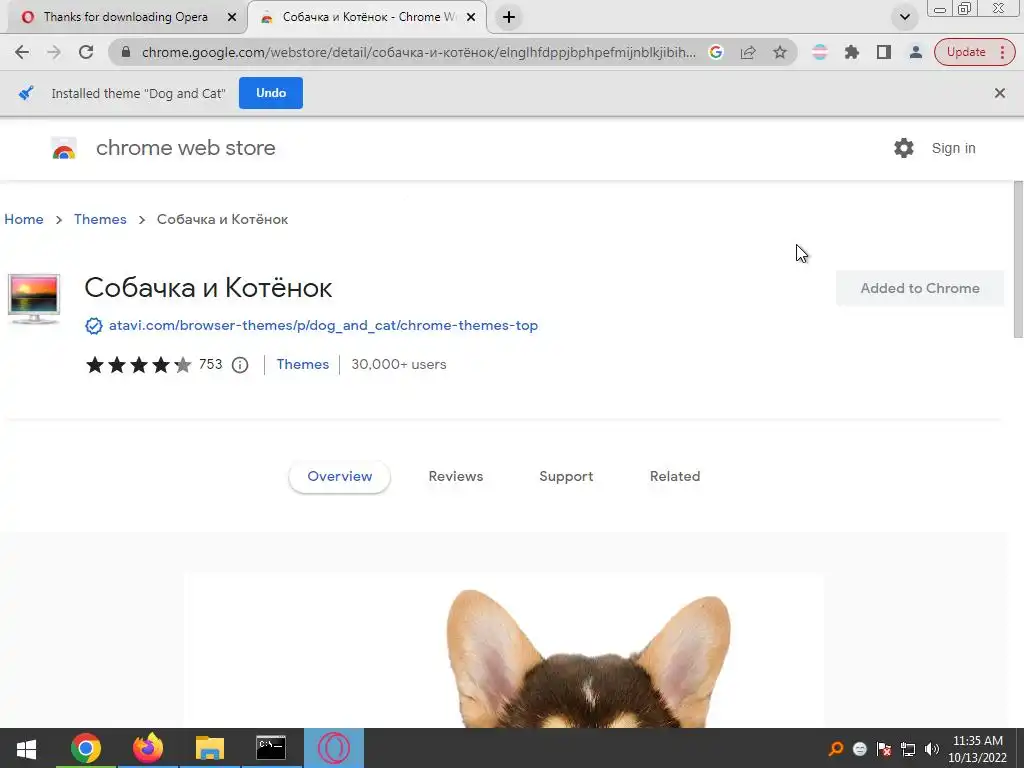Switch to the Related tab
Image resolution: width=1024 pixels, height=768 pixels.
click(675, 477)
